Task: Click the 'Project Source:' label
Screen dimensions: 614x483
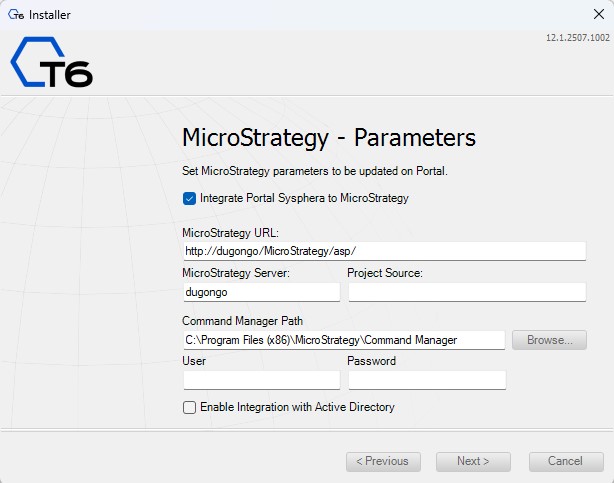Action: 385,273
